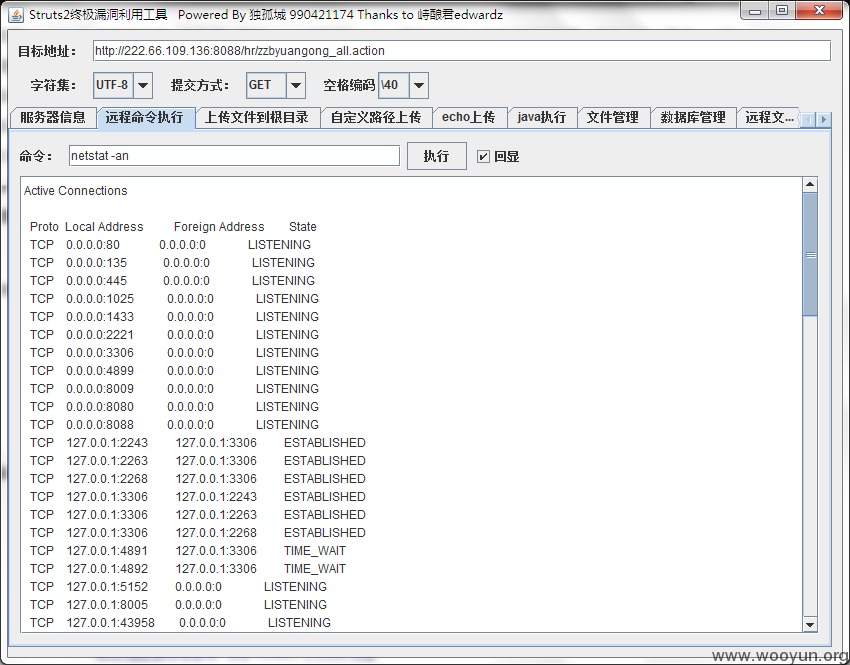This screenshot has width=850, height=665.
Task: Open the 提交方式 GET dropdown
Action: click(x=296, y=85)
